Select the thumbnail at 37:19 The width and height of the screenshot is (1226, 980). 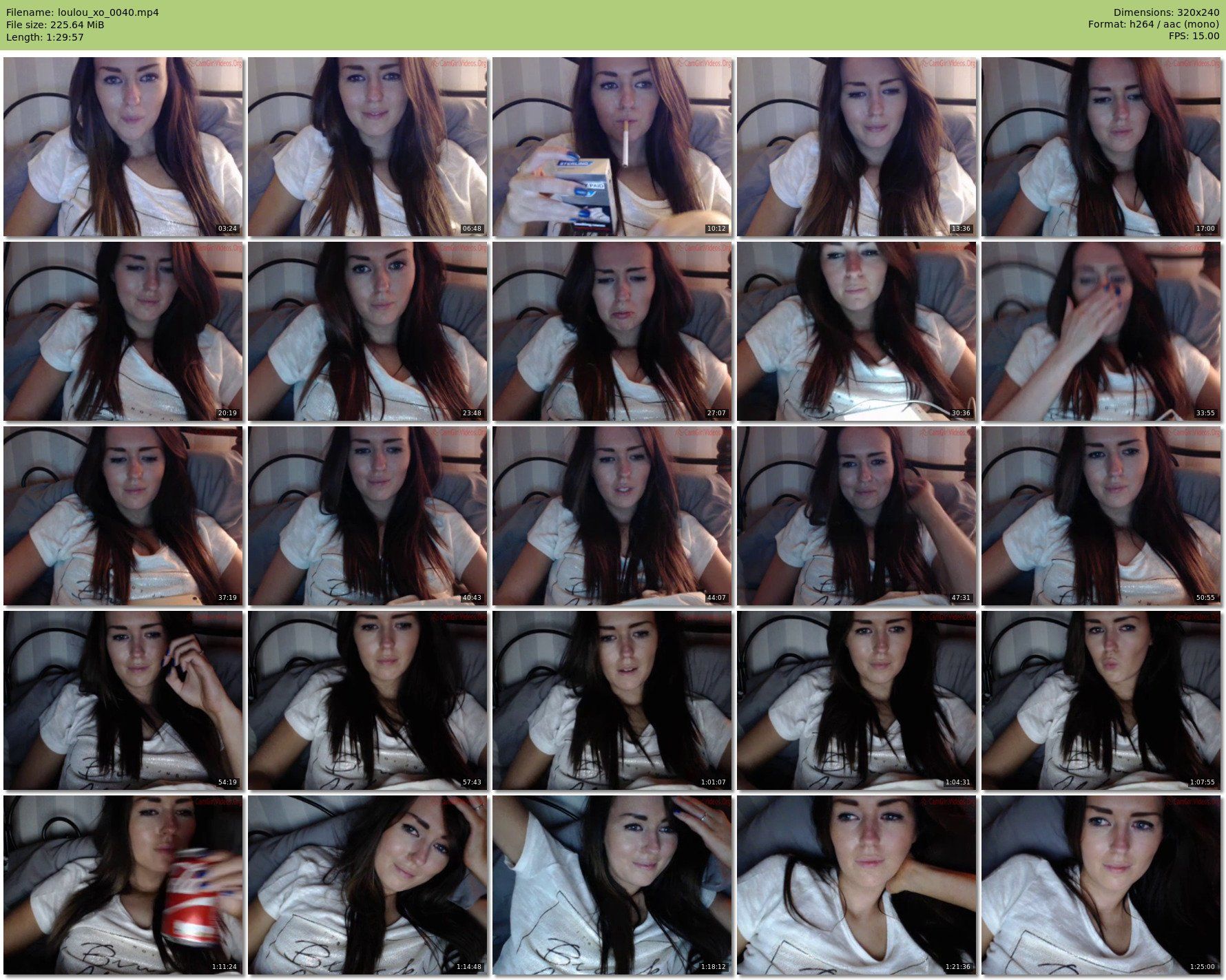click(x=123, y=516)
